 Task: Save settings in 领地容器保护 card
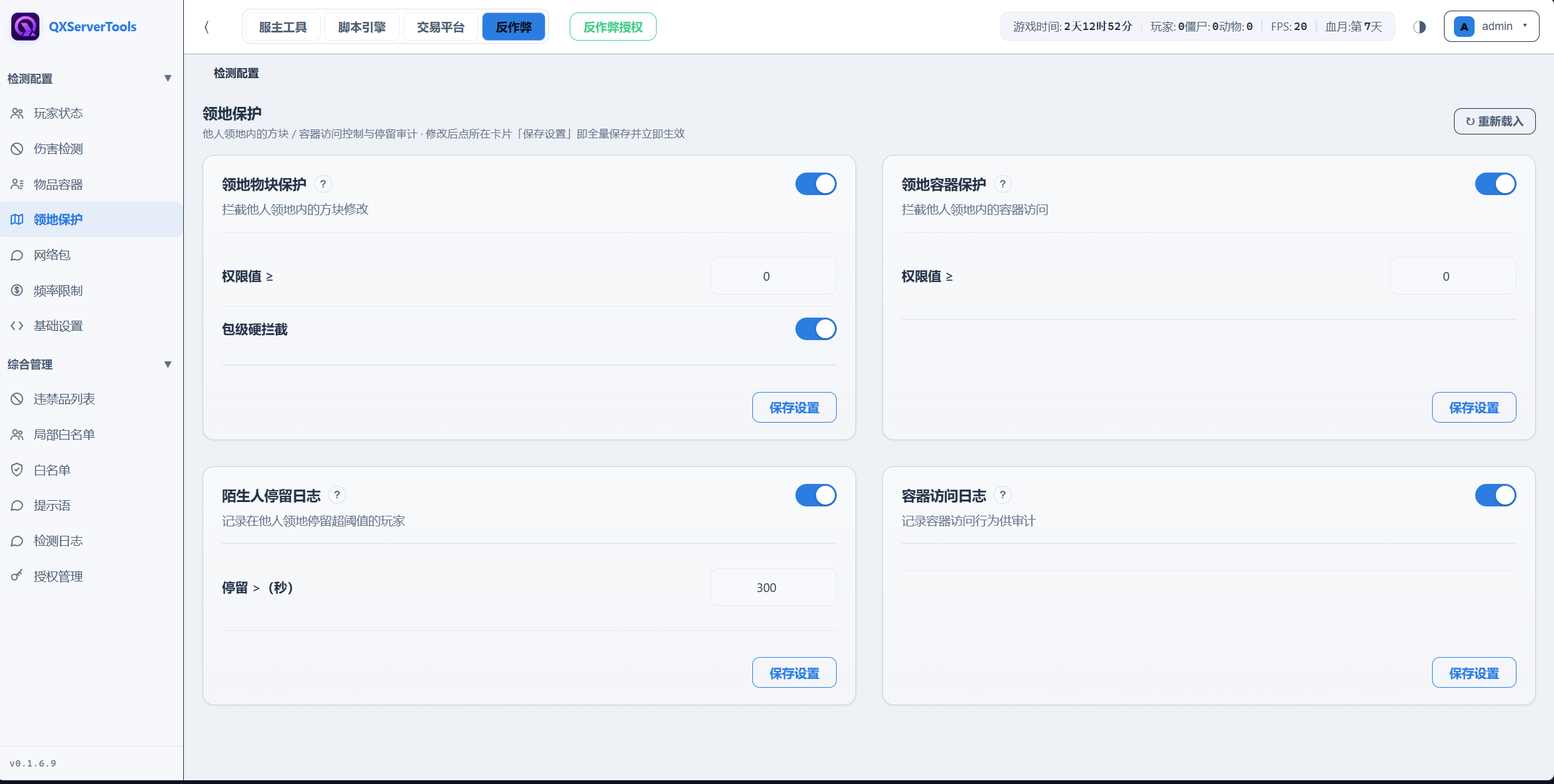coord(1474,408)
